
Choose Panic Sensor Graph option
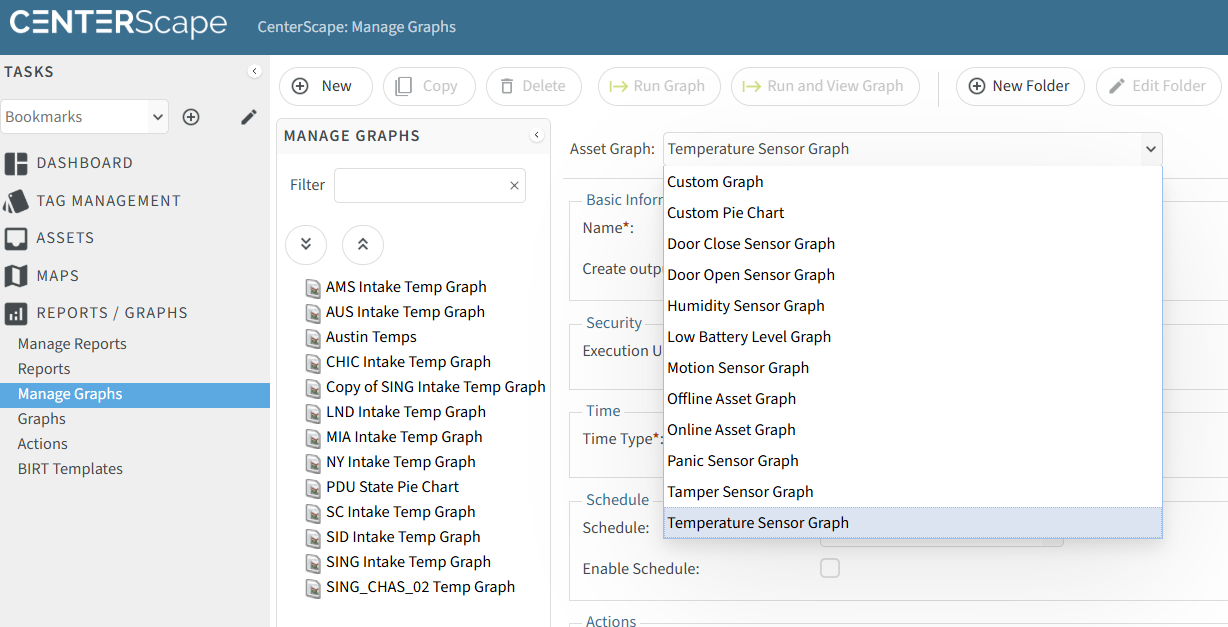[912, 461]
